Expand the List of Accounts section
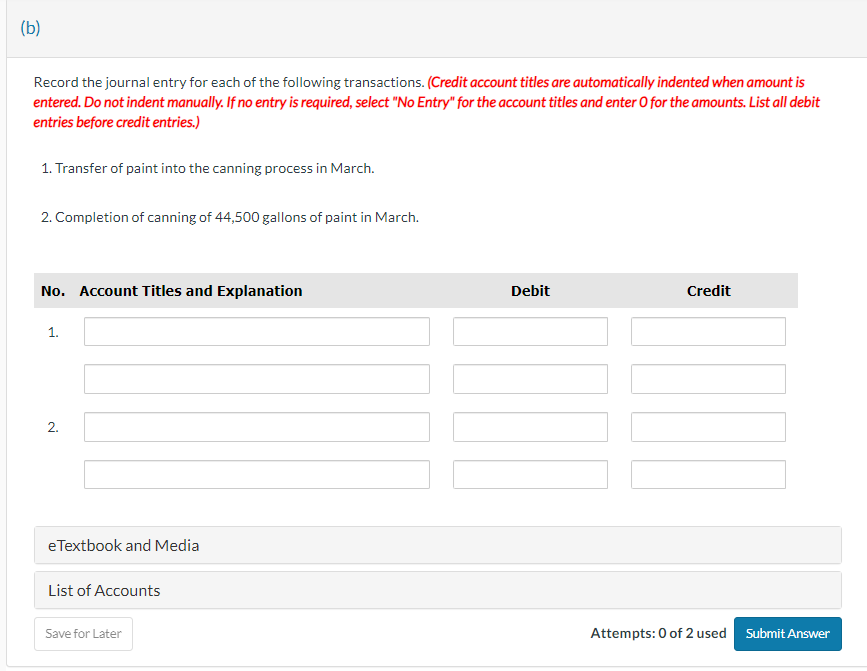Image resolution: width=867 pixels, height=671 pixels. tap(438, 590)
